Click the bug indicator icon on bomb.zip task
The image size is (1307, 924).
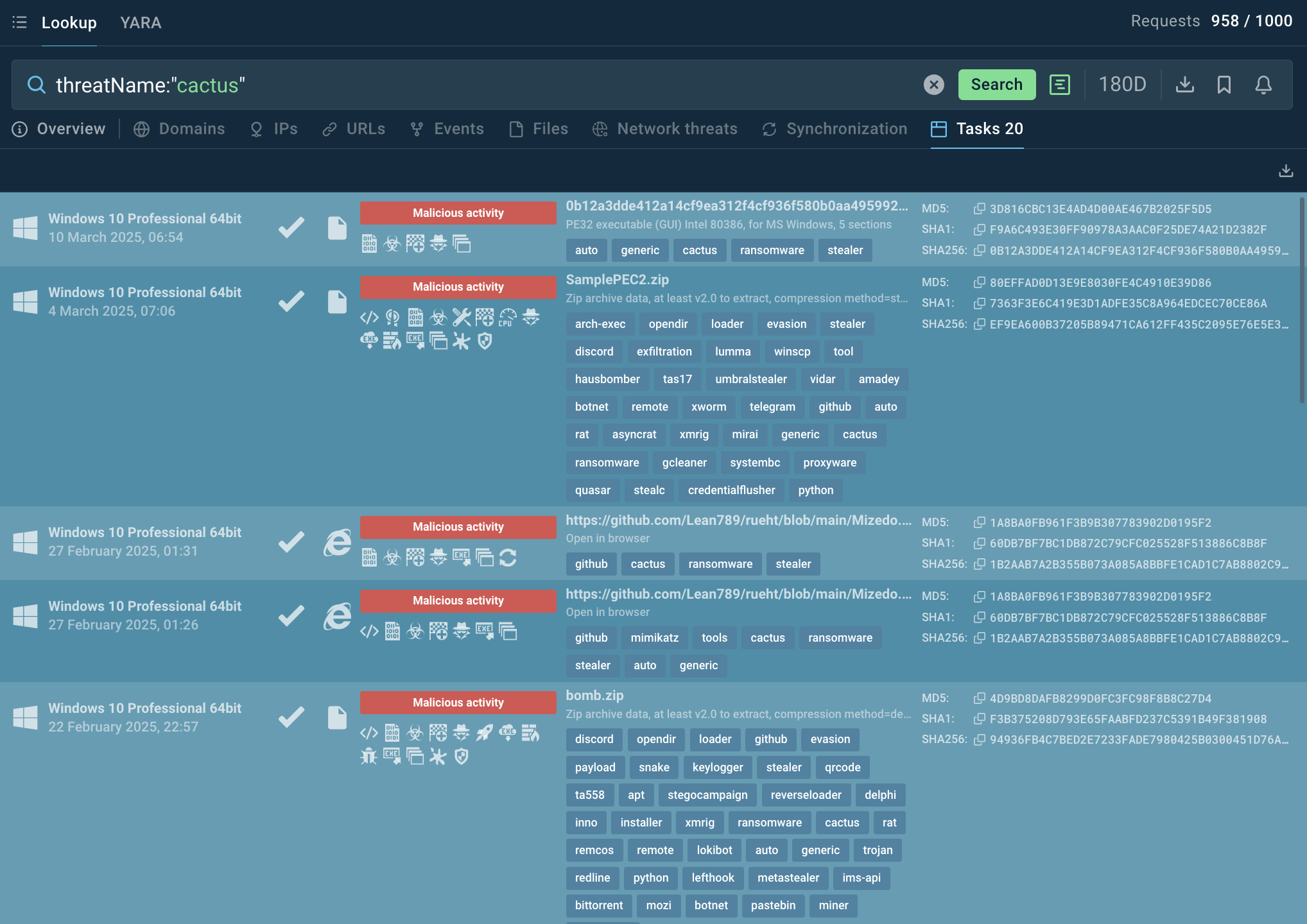369,757
